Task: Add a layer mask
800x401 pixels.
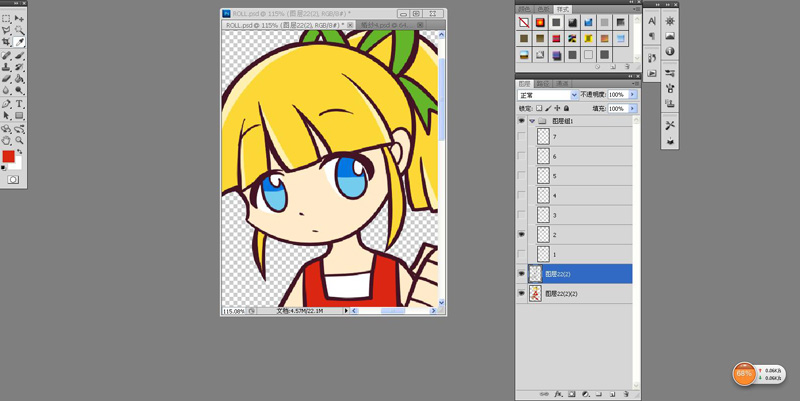Action: click(x=572, y=394)
